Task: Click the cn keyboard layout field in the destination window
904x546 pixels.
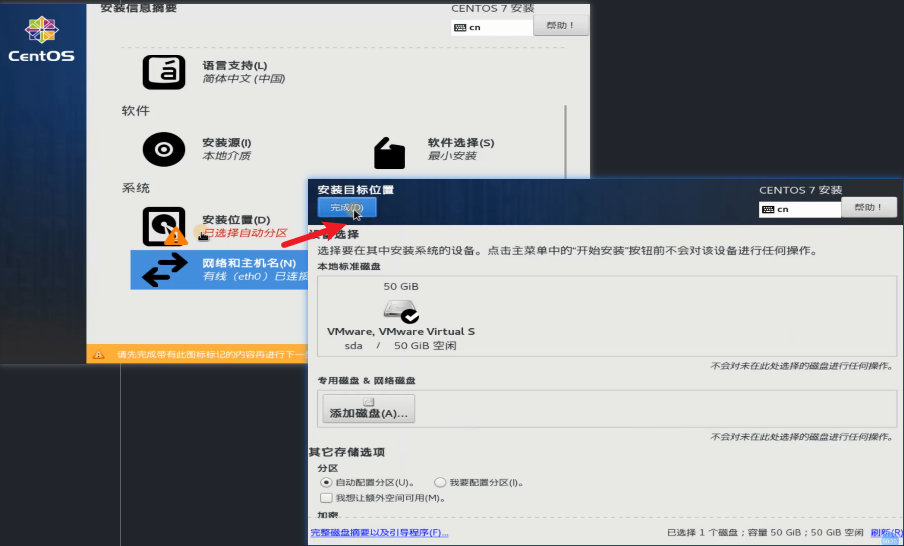Action: (x=800, y=209)
